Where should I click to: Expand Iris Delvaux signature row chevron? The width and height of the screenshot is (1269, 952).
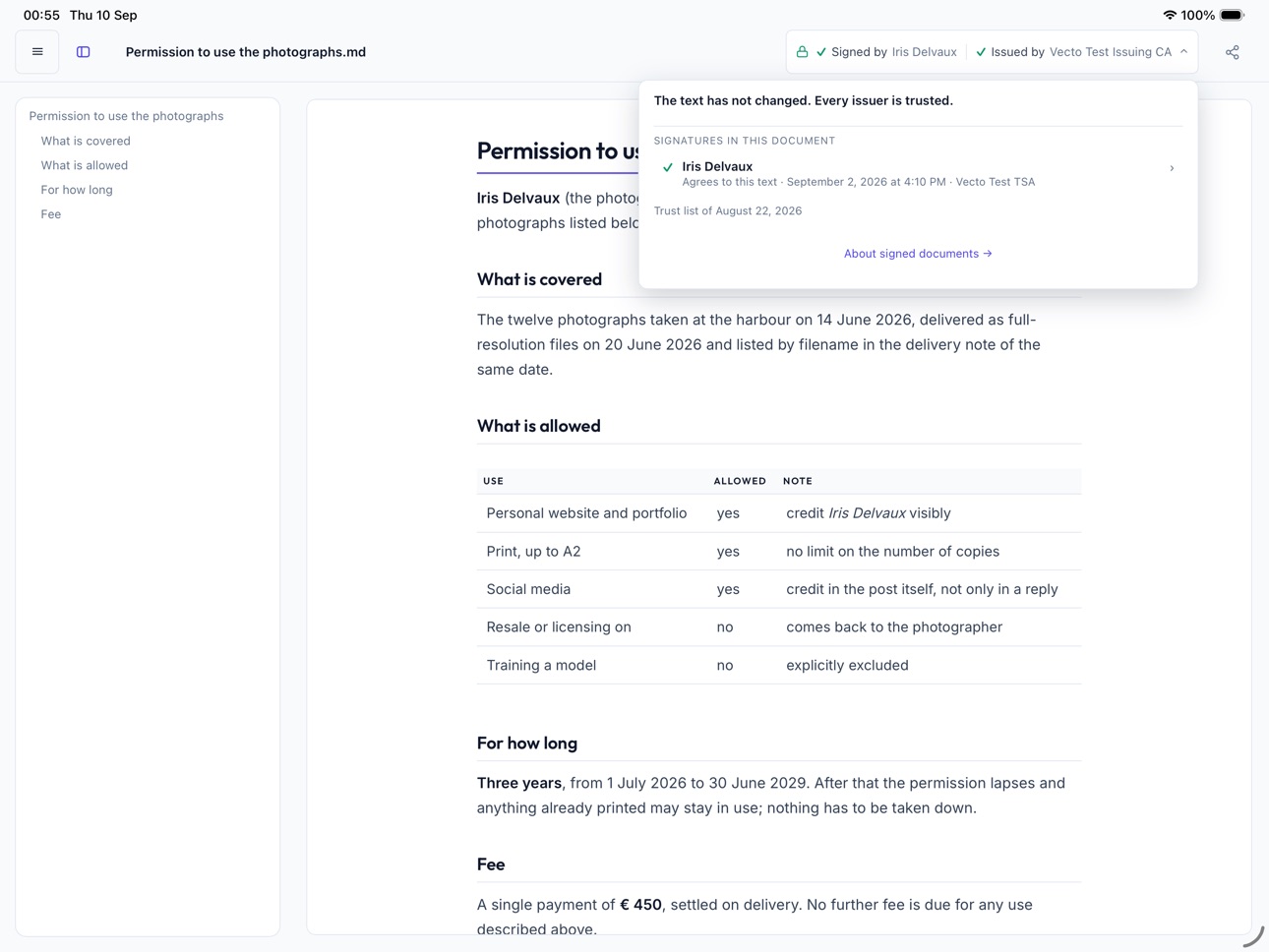pos(1172,168)
